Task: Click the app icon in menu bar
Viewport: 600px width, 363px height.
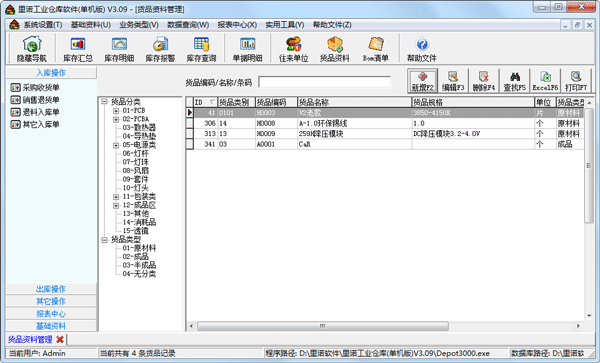Action: (x=14, y=25)
